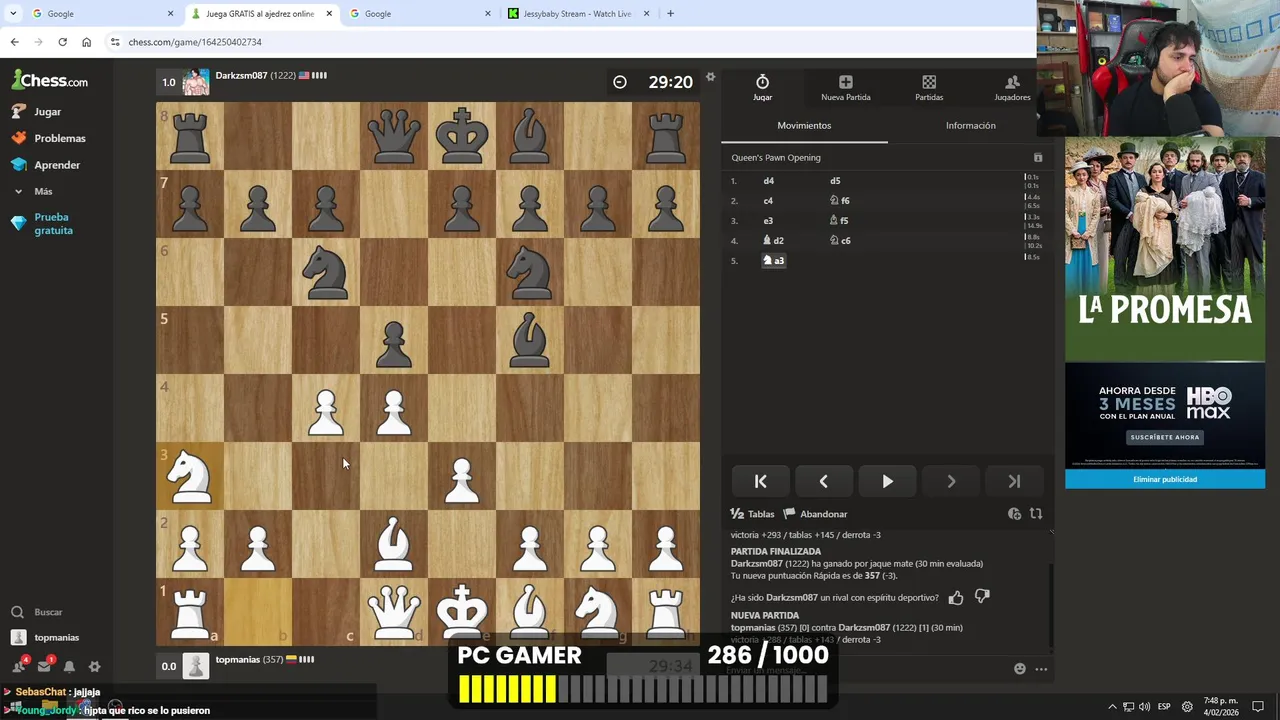Switch to the Jessybaby Stream browser tab
The height and width of the screenshot is (720, 1280).
pyautogui.click(x=578, y=14)
